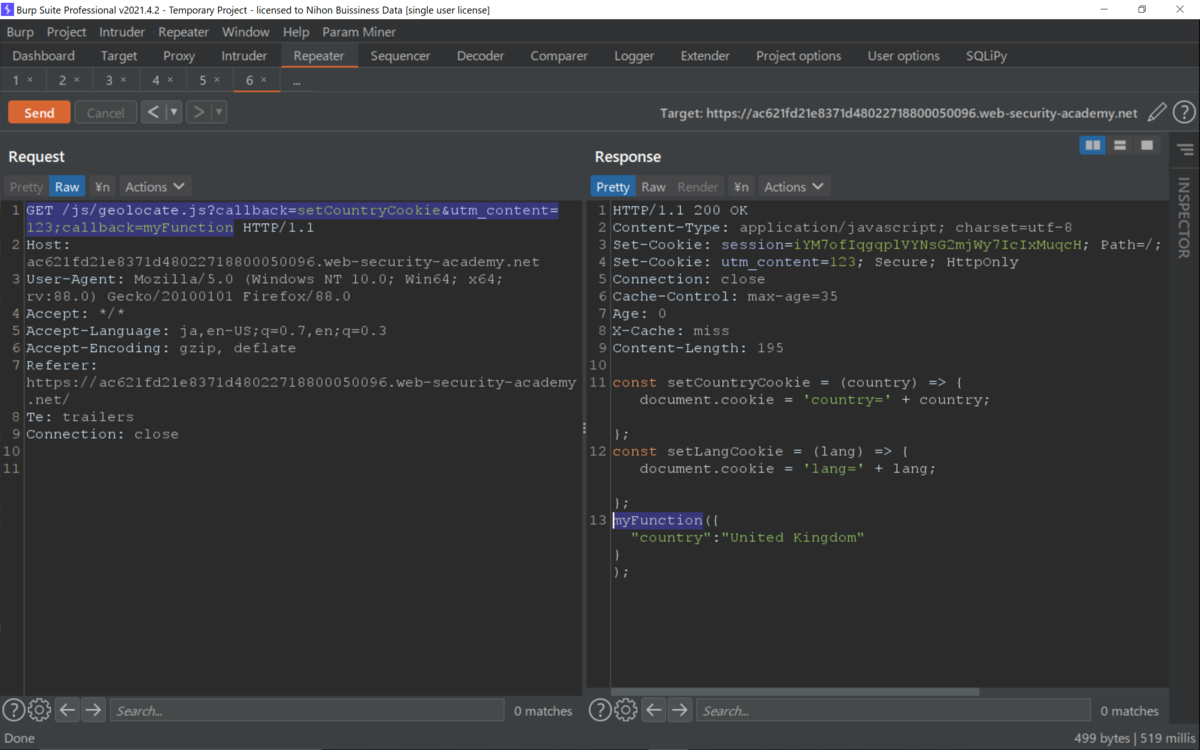Switch to the Intruder tab
The height and width of the screenshot is (750, 1200).
click(x=244, y=56)
